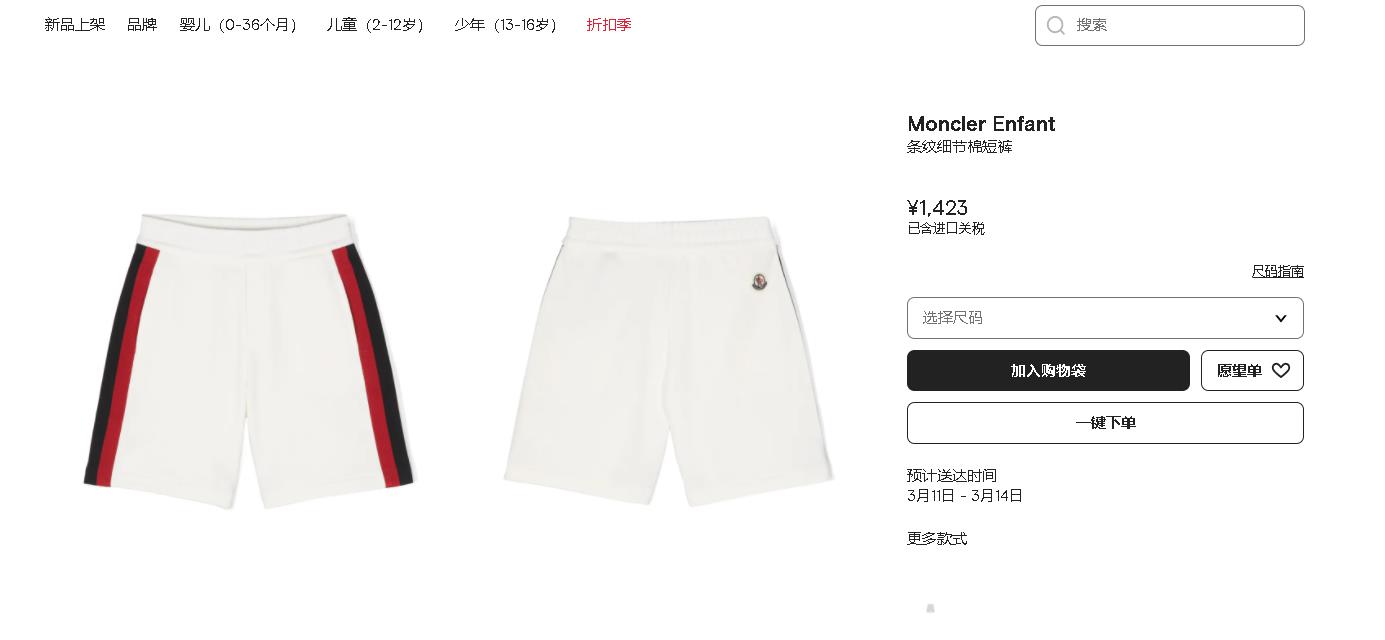Image resolution: width=1385 pixels, height=640 pixels.
Task: Click the heart icon on 愿望单 button
Action: pyautogui.click(x=1281, y=370)
